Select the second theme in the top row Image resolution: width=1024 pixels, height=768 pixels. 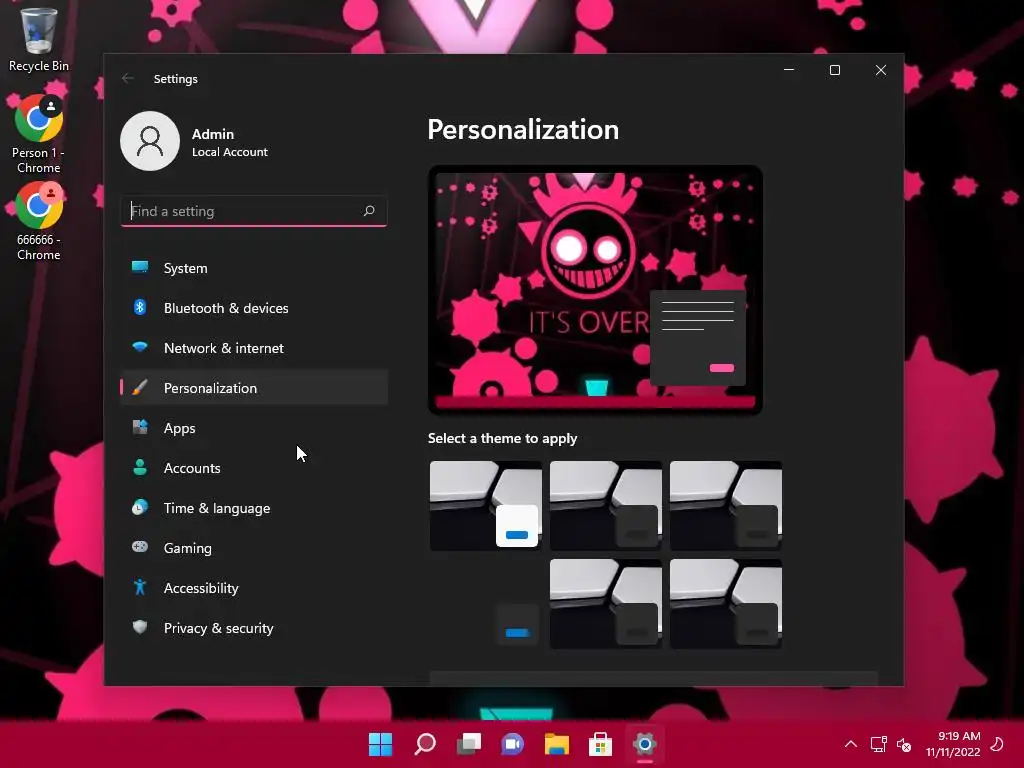pos(605,505)
